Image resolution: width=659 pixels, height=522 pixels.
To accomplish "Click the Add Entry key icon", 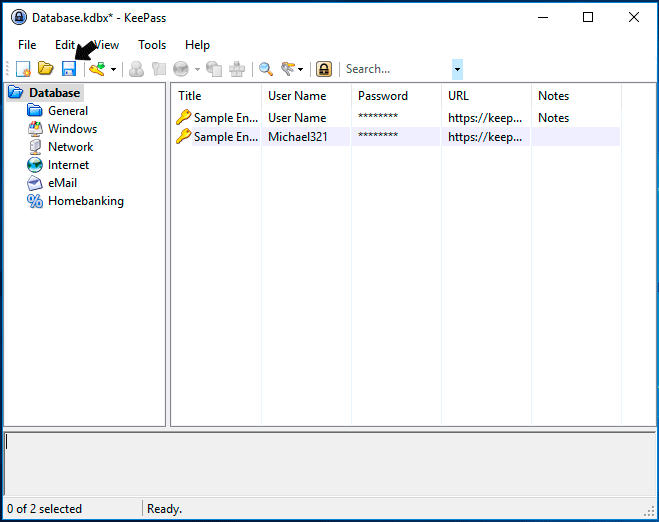I will click(97, 69).
